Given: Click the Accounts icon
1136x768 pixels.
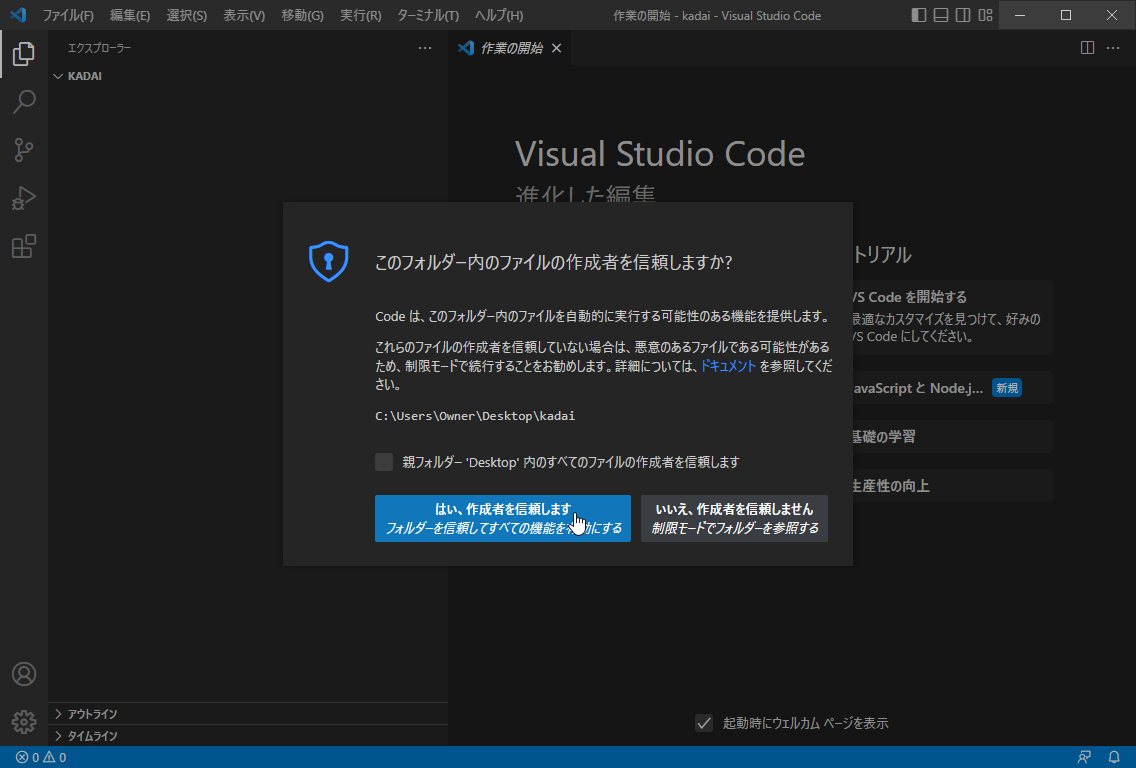Looking at the screenshot, I should coord(24,674).
